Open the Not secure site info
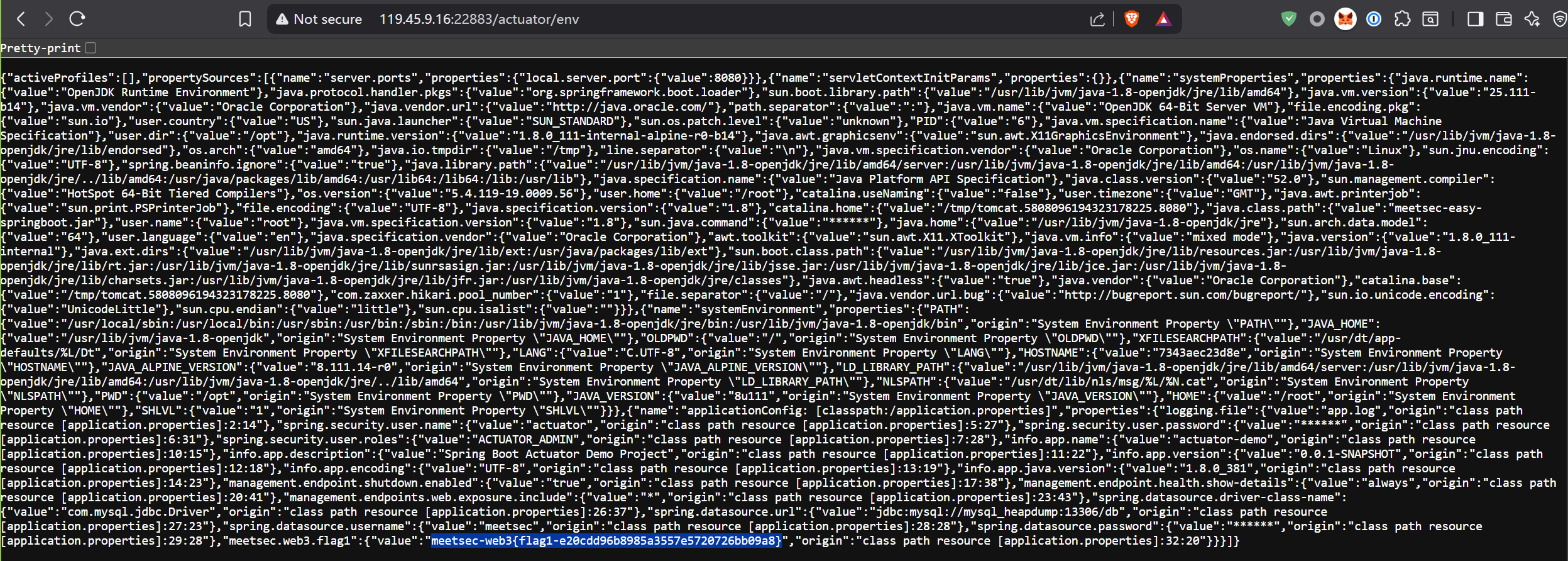1568x561 pixels. pos(319,19)
